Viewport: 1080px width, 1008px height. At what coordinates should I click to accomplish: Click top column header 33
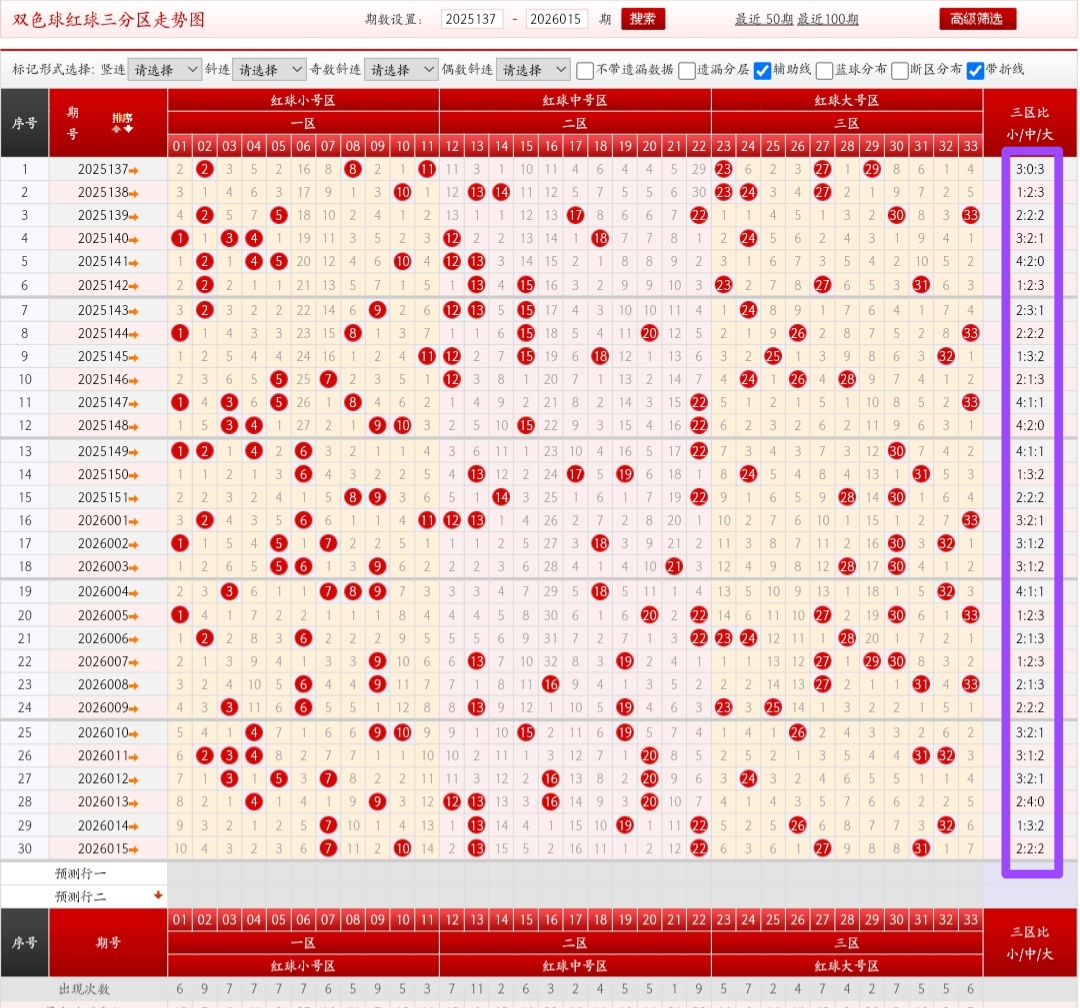pyautogui.click(x=970, y=146)
